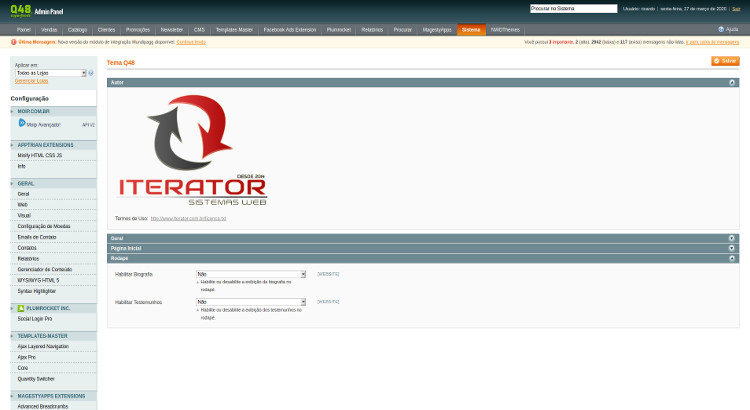Open the Promoções menu
The height and width of the screenshot is (410, 750).
[x=138, y=30]
